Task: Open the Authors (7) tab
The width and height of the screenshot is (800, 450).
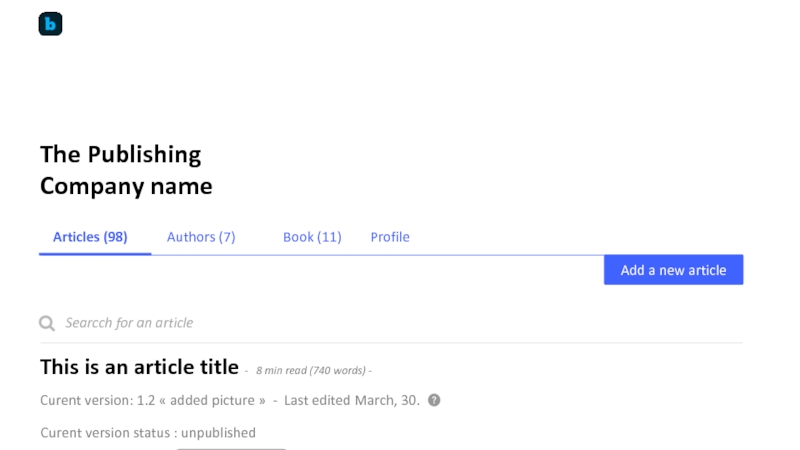Action: tap(201, 237)
